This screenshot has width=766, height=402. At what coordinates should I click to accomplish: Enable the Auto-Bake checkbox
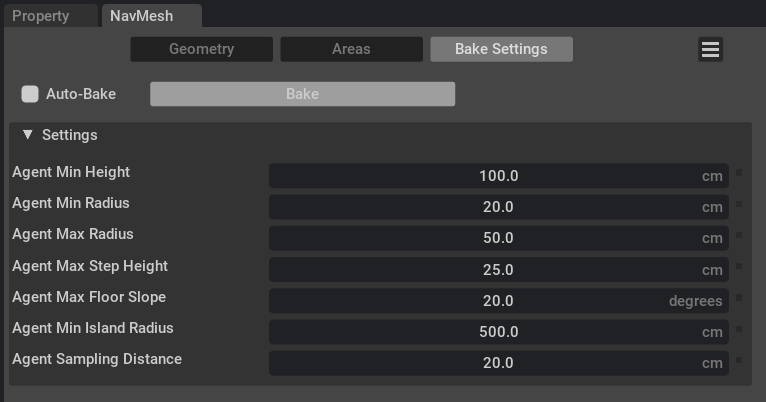(30, 94)
